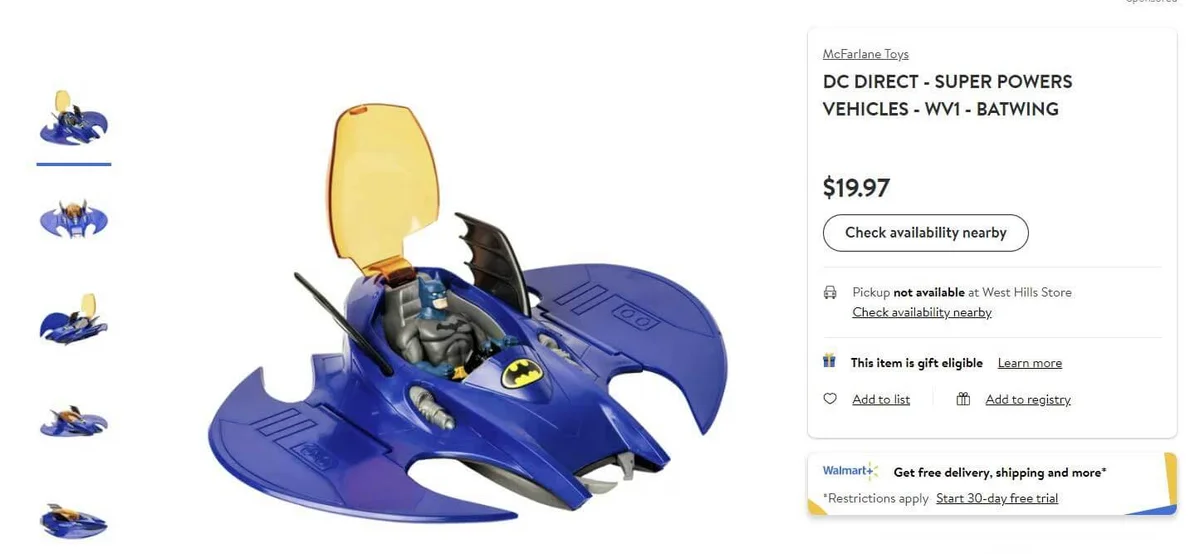Select the second Batwing thumbnail image

point(74,219)
